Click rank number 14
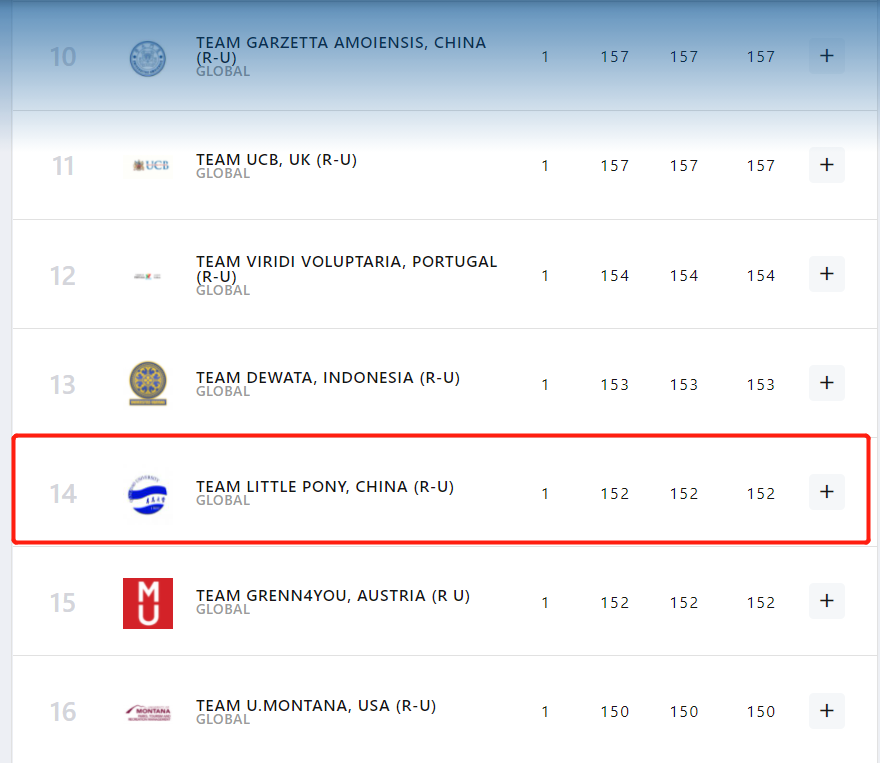Screen dimensions: 880x763 63,493
